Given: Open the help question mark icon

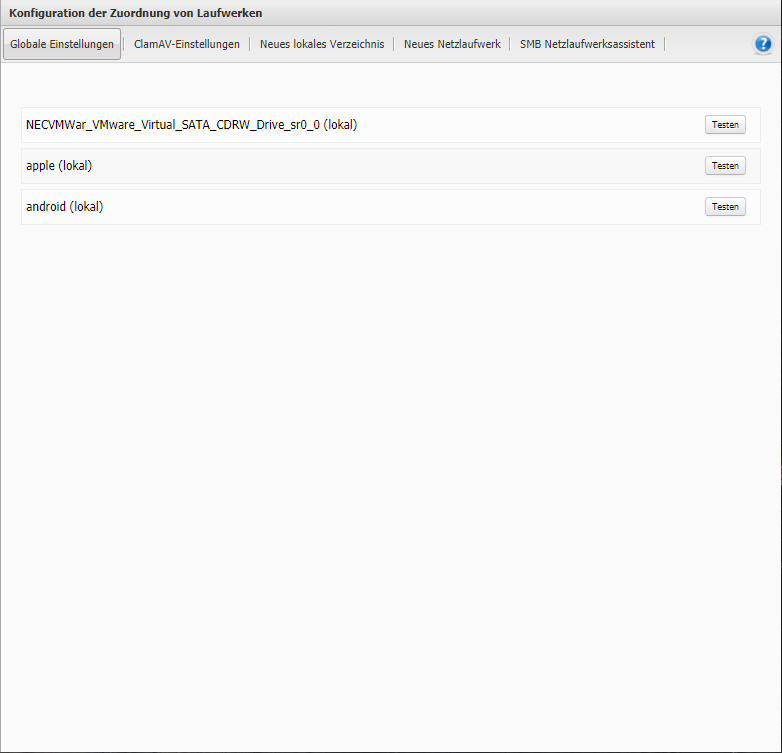Looking at the screenshot, I should (x=763, y=44).
